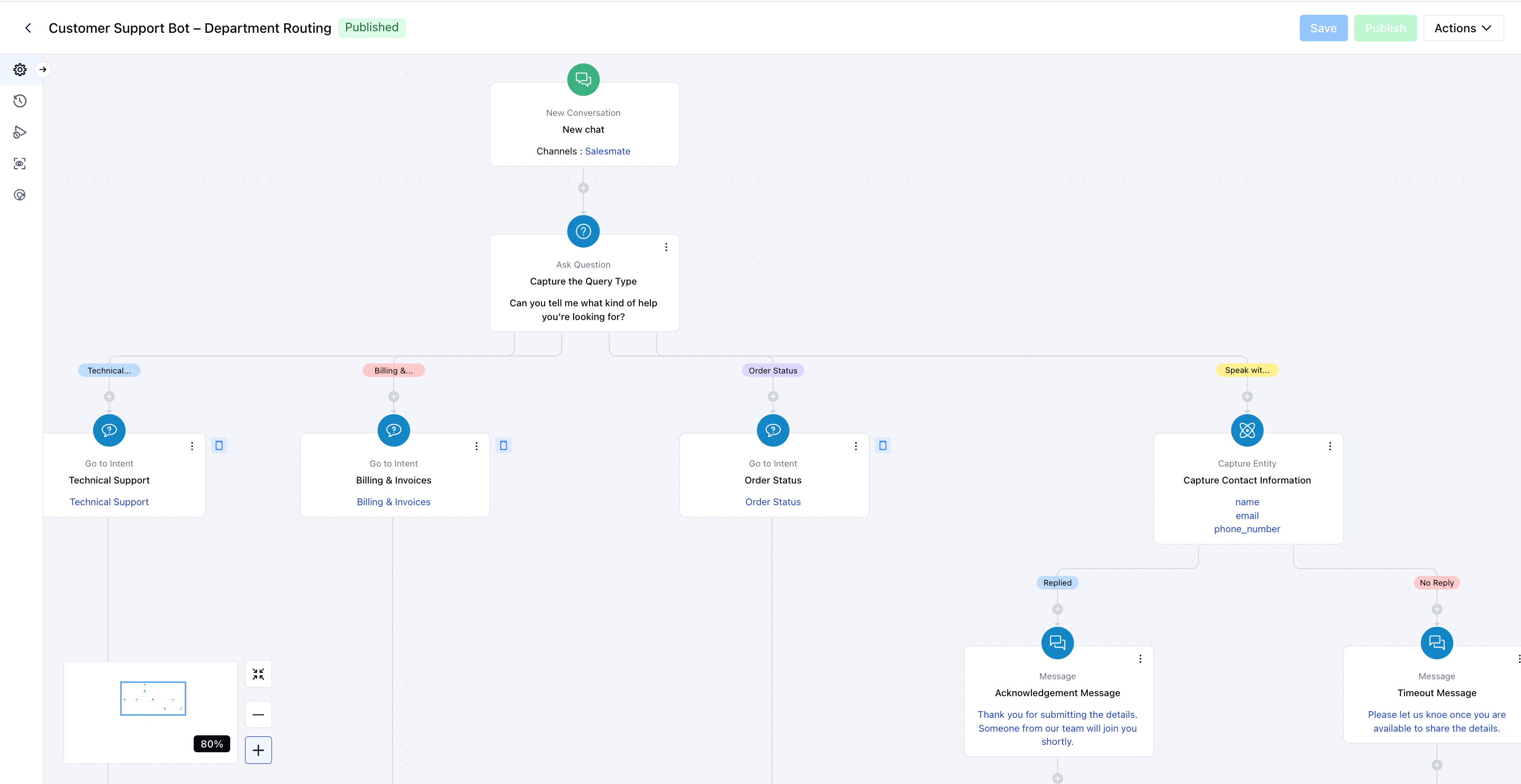This screenshot has height=784, width=1521.
Task: Click the fit-to-screen collapse arrows icon
Action: pyautogui.click(x=258, y=674)
